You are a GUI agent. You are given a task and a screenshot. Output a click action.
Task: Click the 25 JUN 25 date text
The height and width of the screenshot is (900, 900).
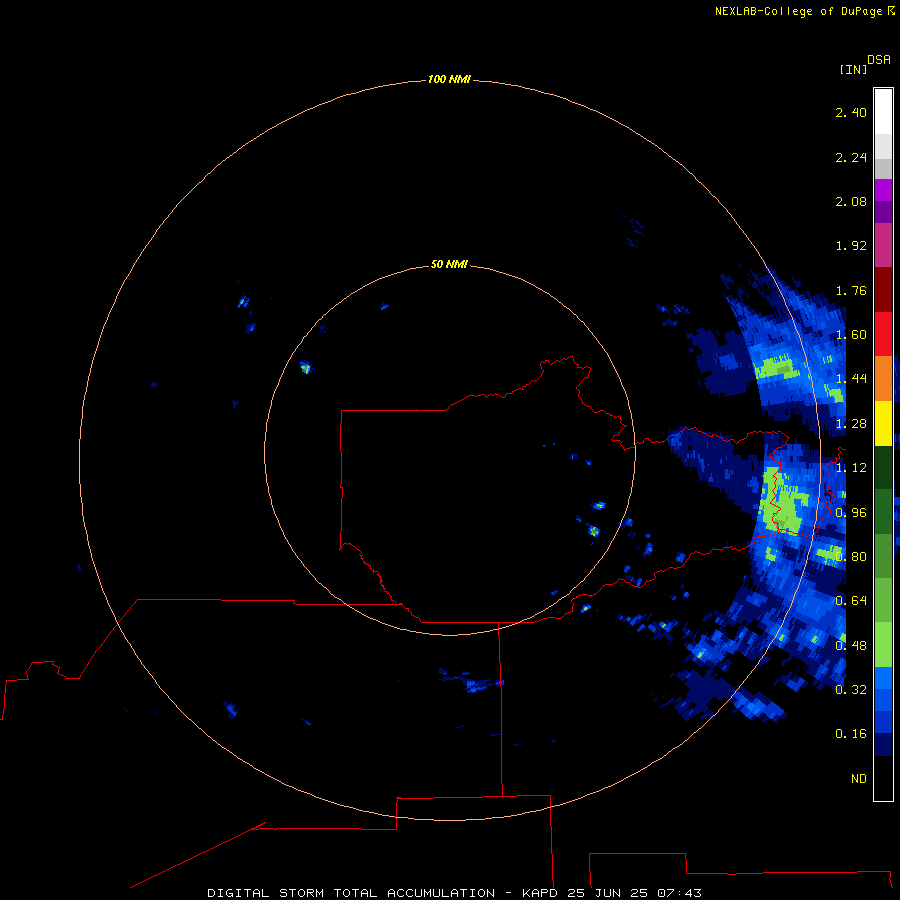608,893
